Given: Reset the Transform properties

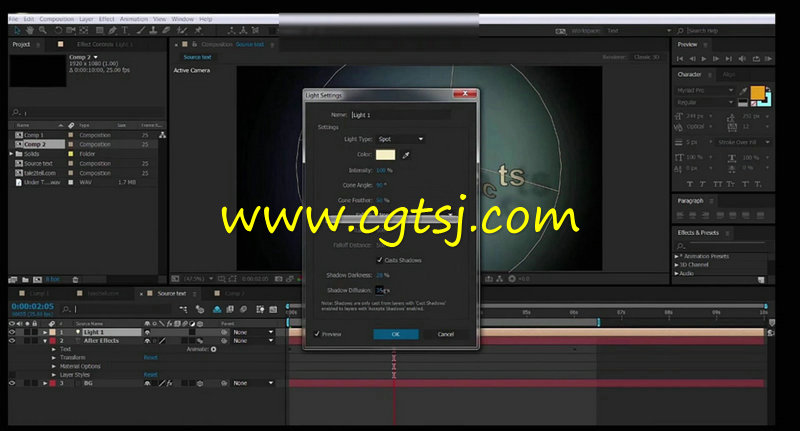Looking at the screenshot, I should (x=151, y=358).
